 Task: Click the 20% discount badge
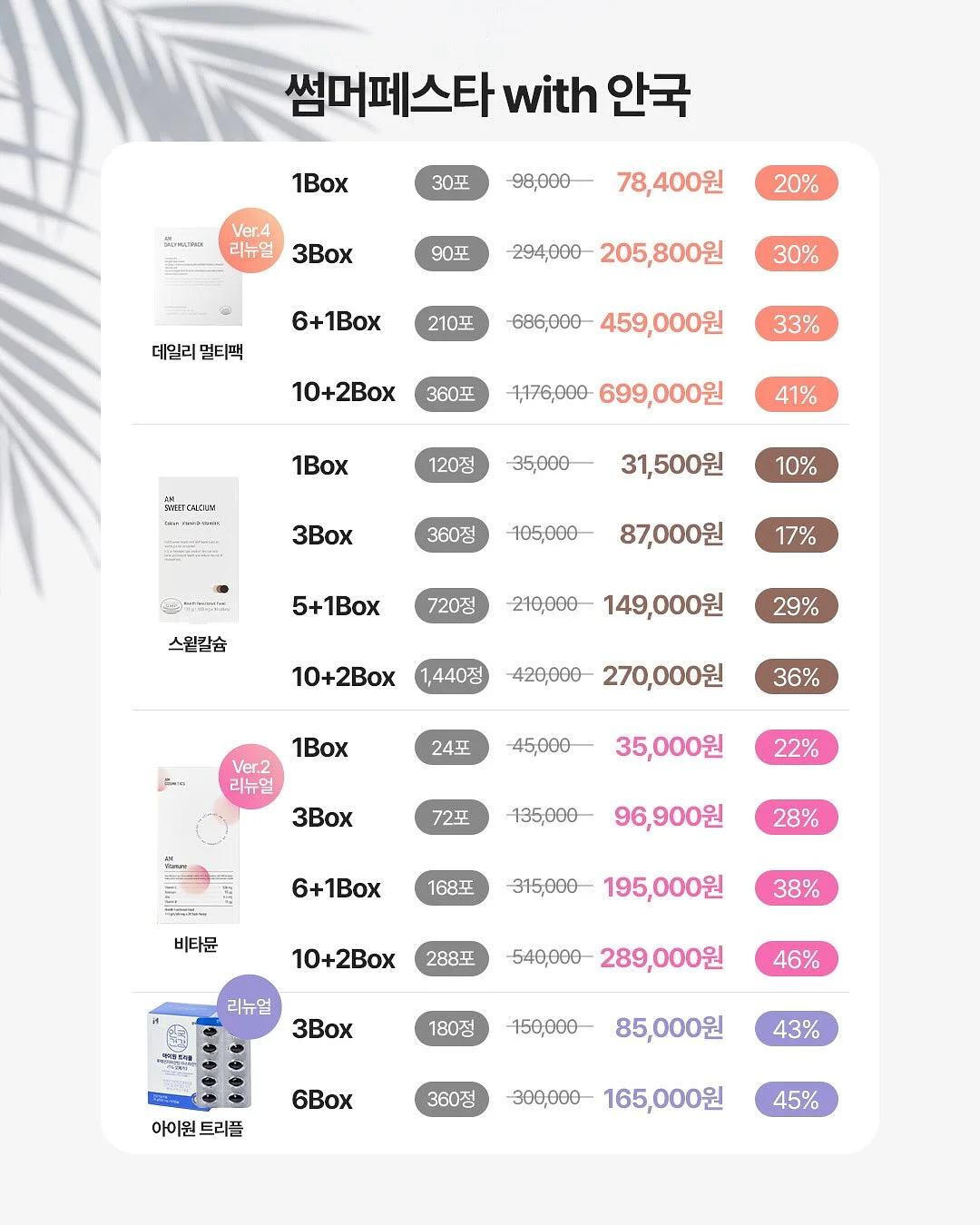pyautogui.click(x=796, y=183)
